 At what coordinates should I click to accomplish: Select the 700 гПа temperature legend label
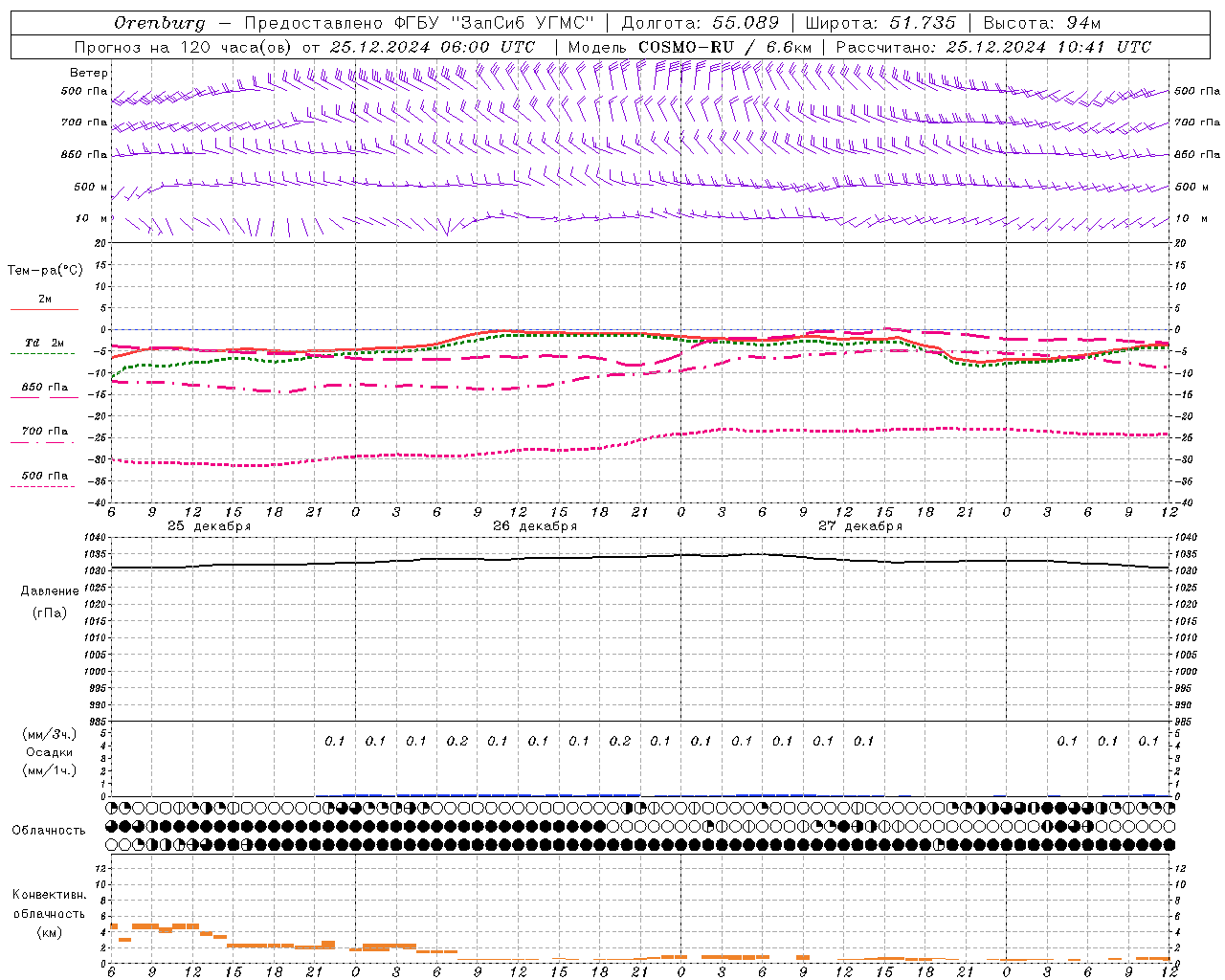click(45, 432)
